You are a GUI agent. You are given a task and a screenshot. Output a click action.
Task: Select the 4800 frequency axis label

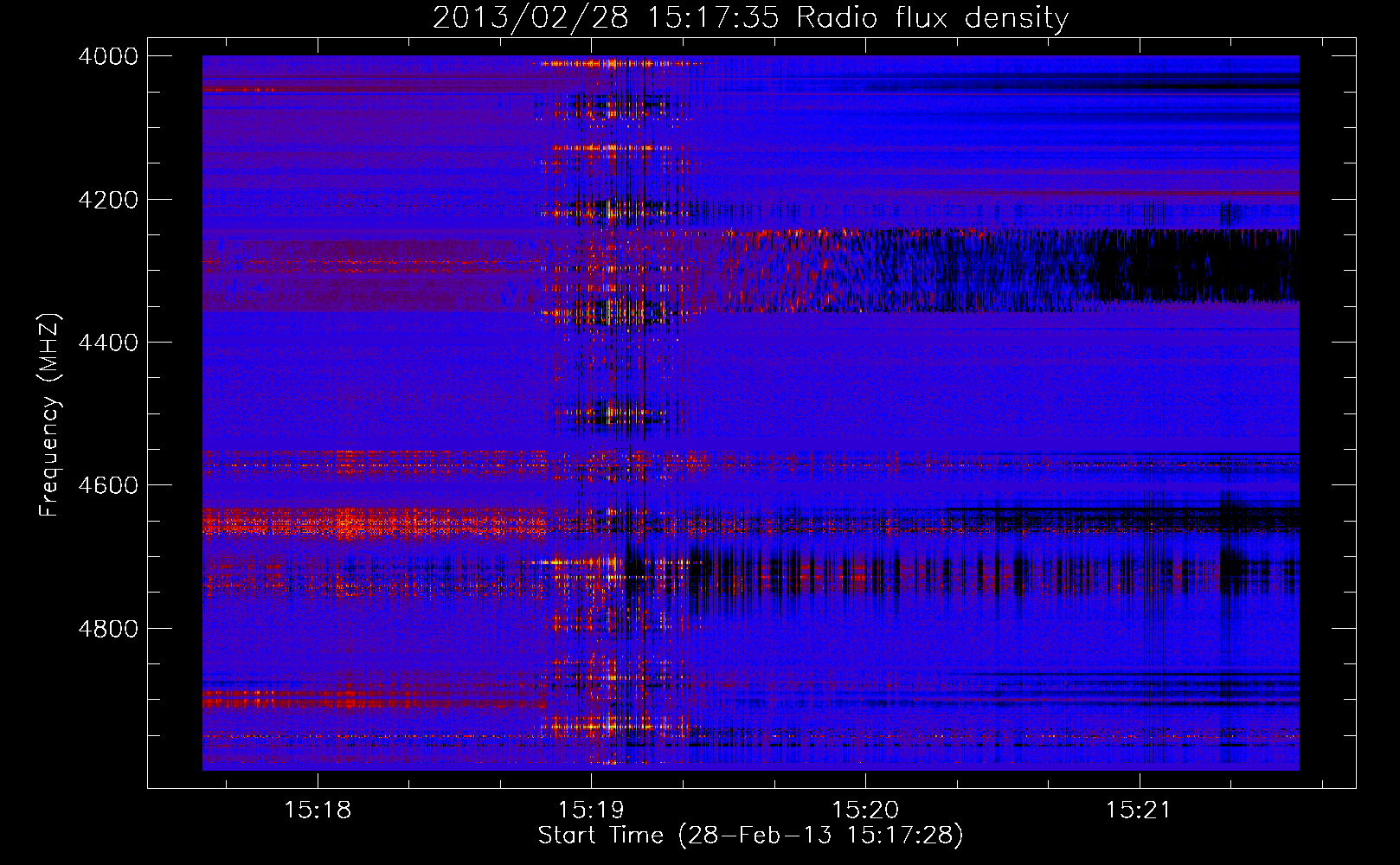tap(108, 629)
